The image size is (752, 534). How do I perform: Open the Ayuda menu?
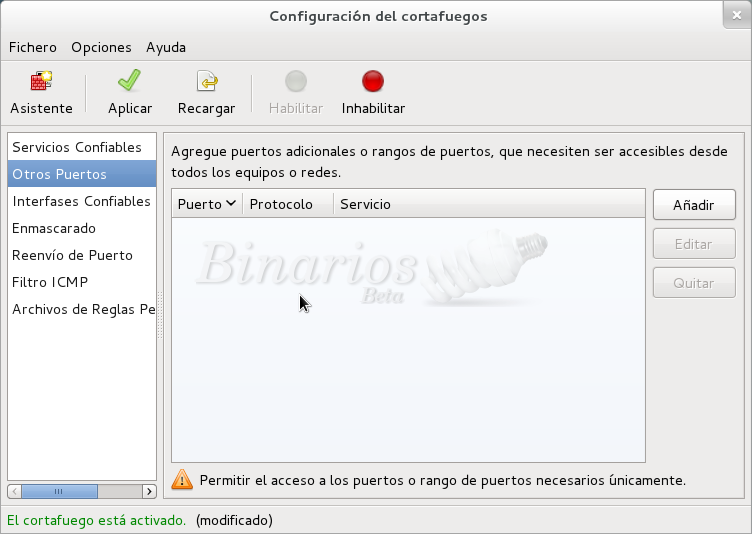166,47
